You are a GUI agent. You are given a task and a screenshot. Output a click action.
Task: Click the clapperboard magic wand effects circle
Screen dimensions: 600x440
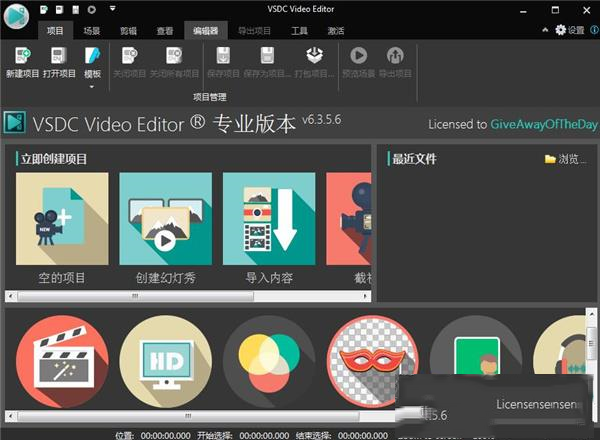point(62,362)
